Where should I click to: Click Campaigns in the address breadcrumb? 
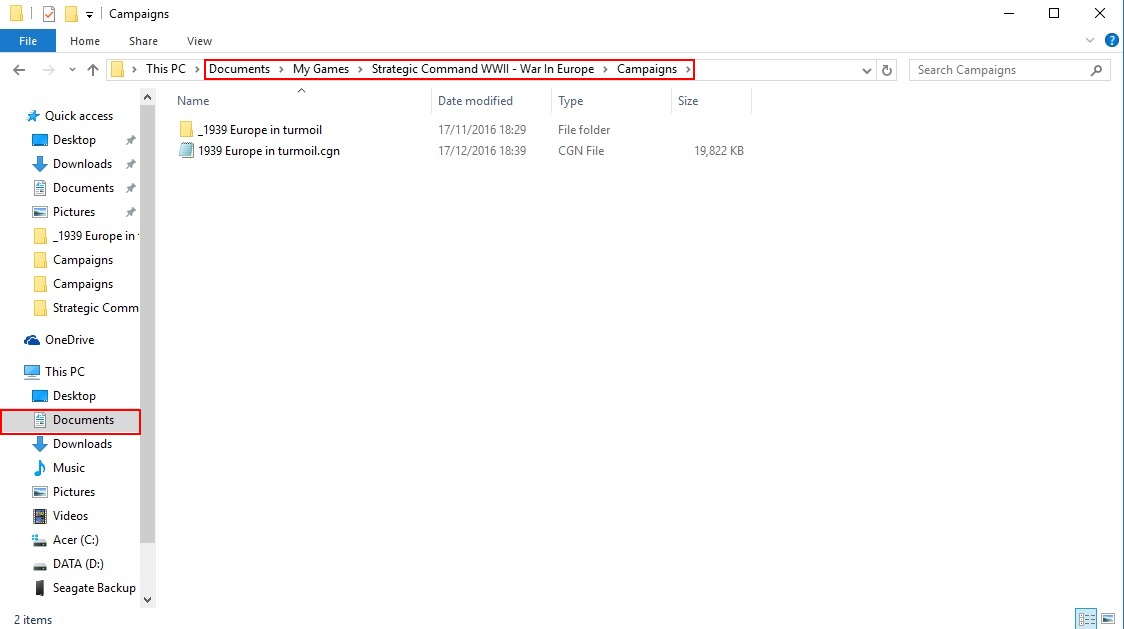coord(647,69)
